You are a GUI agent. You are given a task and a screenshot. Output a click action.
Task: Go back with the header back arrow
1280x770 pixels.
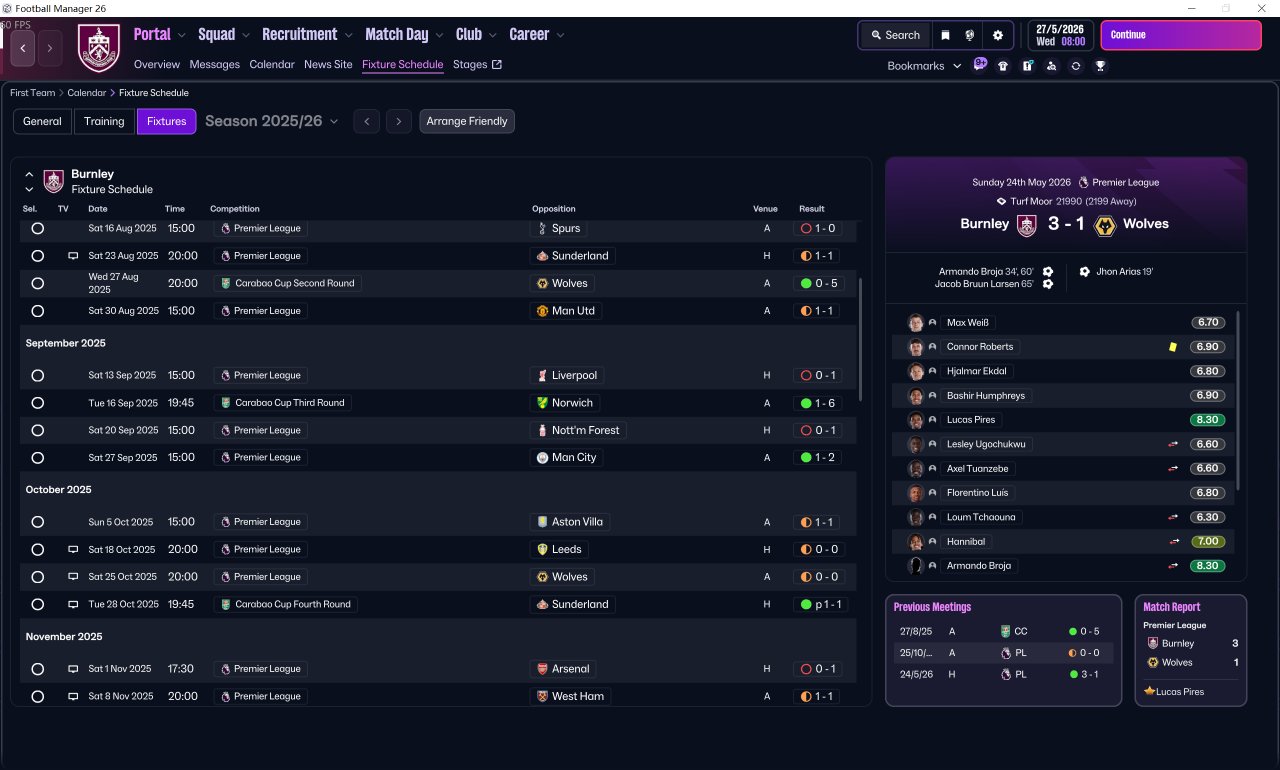(x=23, y=47)
